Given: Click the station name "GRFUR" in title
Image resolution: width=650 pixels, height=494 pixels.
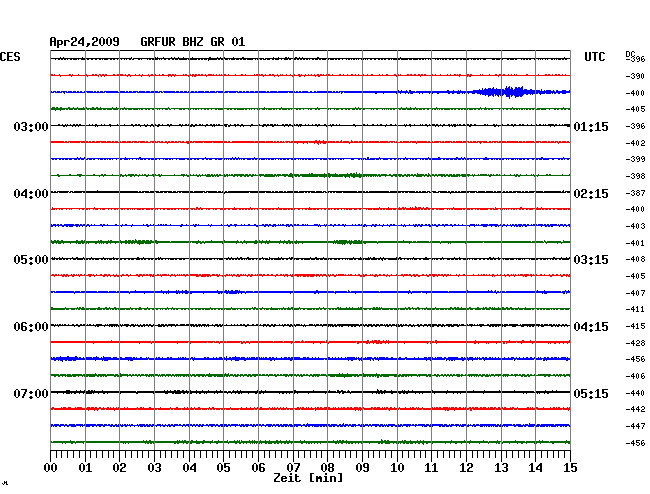Looking at the screenshot, I should [x=158, y=42].
